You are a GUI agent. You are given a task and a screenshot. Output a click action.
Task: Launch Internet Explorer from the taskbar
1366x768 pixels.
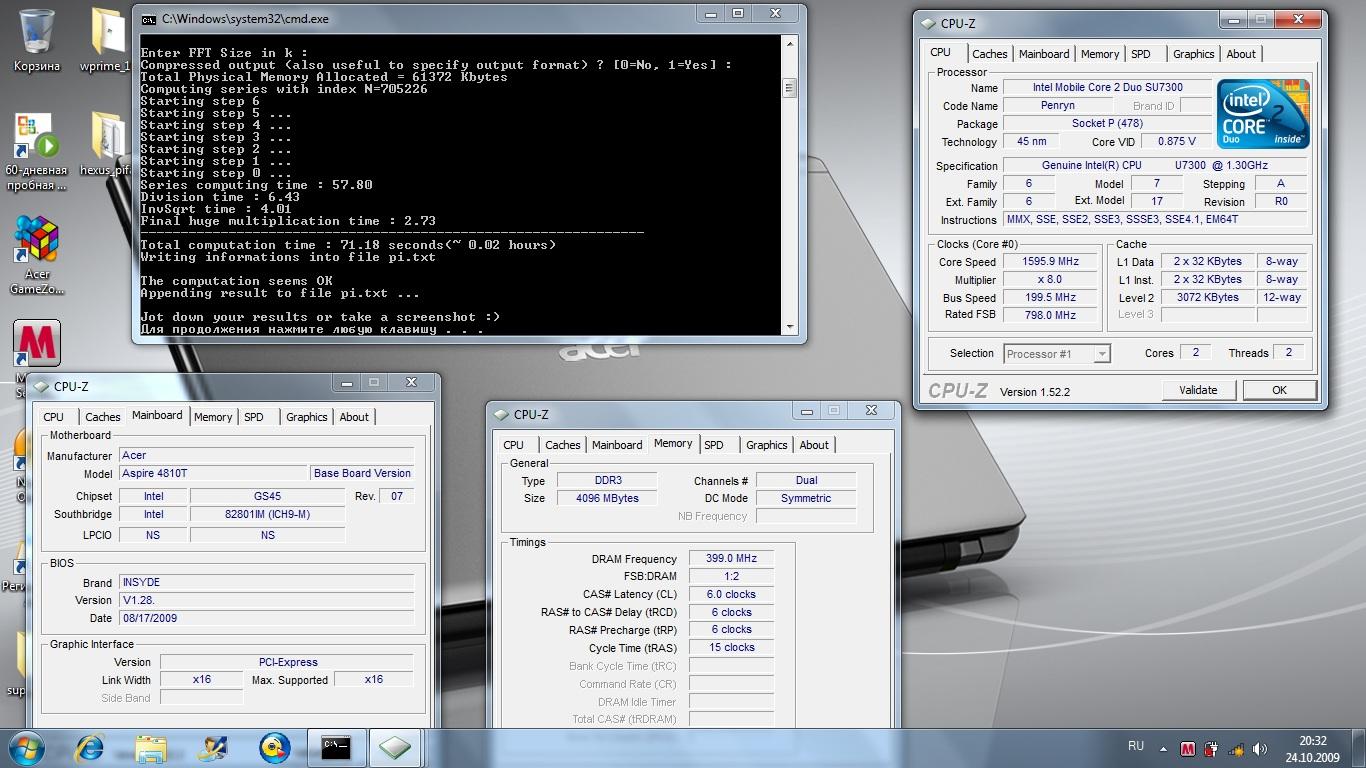point(90,748)
